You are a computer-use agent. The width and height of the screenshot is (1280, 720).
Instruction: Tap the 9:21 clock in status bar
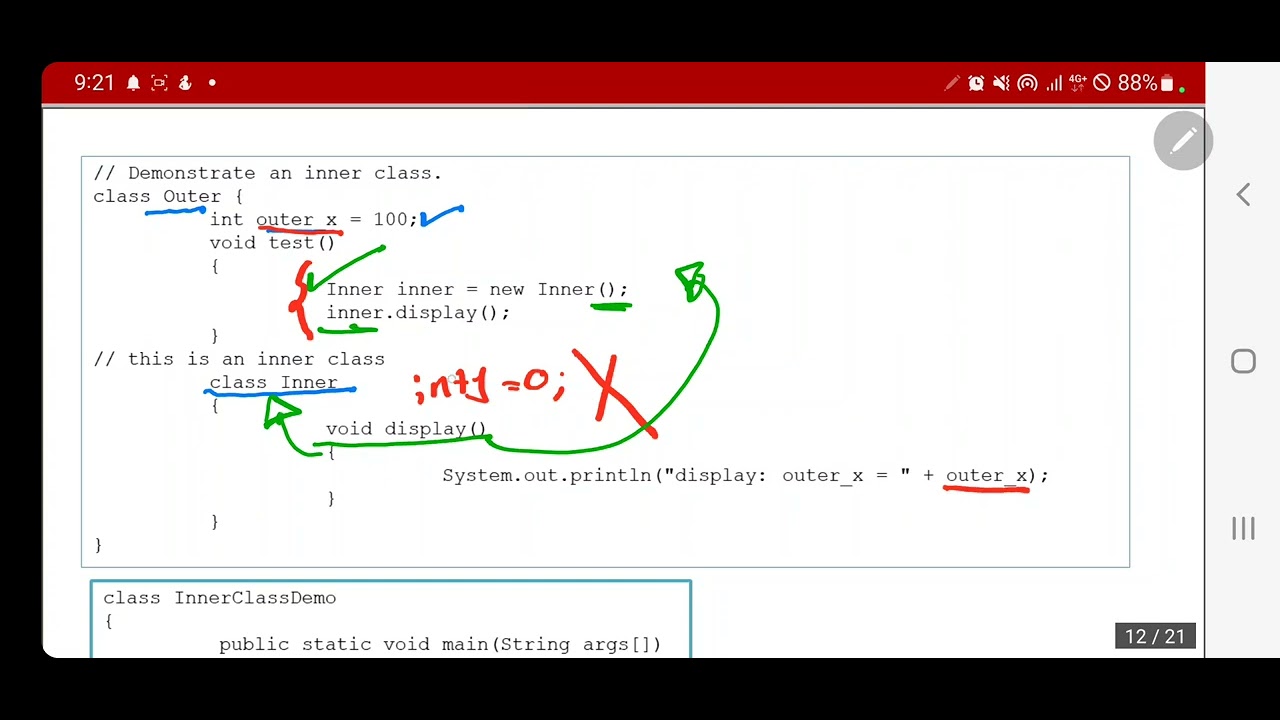click(94, 83)
